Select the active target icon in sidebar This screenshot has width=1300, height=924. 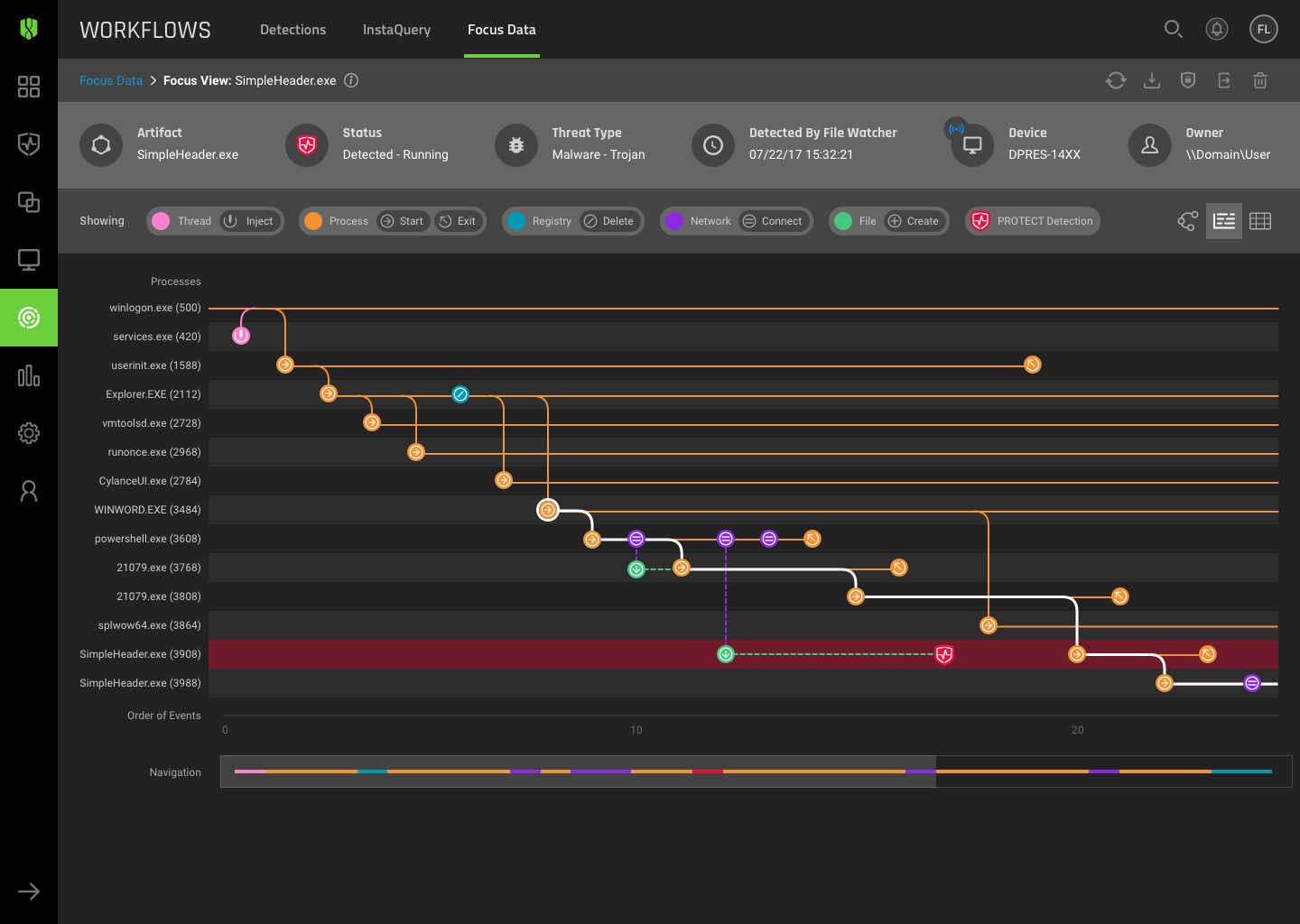pos(29,318)
